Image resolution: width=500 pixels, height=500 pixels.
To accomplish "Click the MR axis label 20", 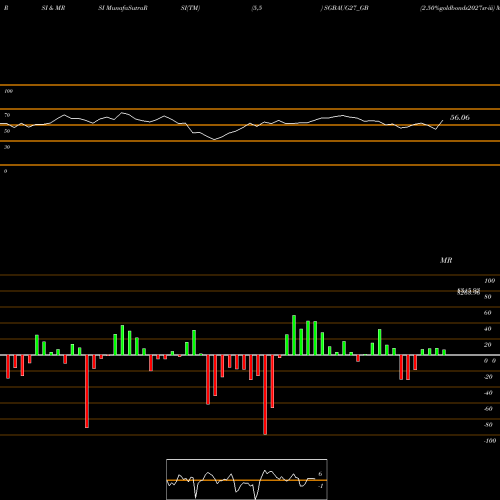I will (x=487, y=345).
